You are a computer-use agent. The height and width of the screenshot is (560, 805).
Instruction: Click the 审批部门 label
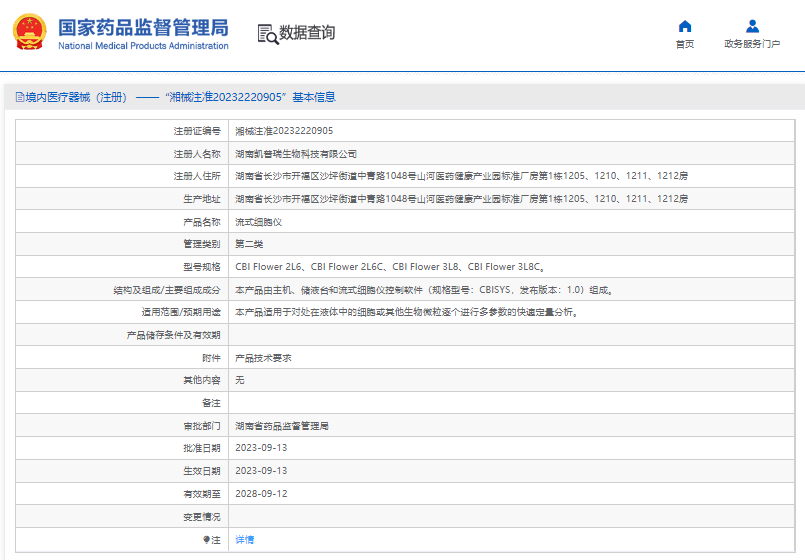202,426
